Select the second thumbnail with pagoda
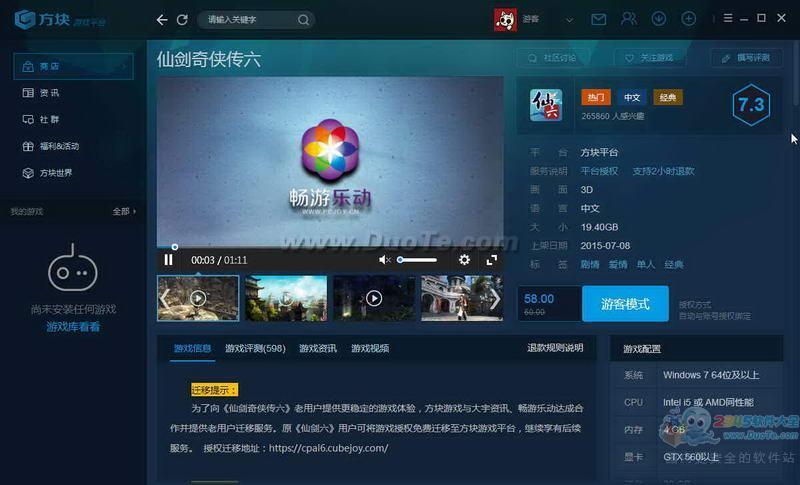Viewport: 800px width, 485px height. [x=286, y=298]
